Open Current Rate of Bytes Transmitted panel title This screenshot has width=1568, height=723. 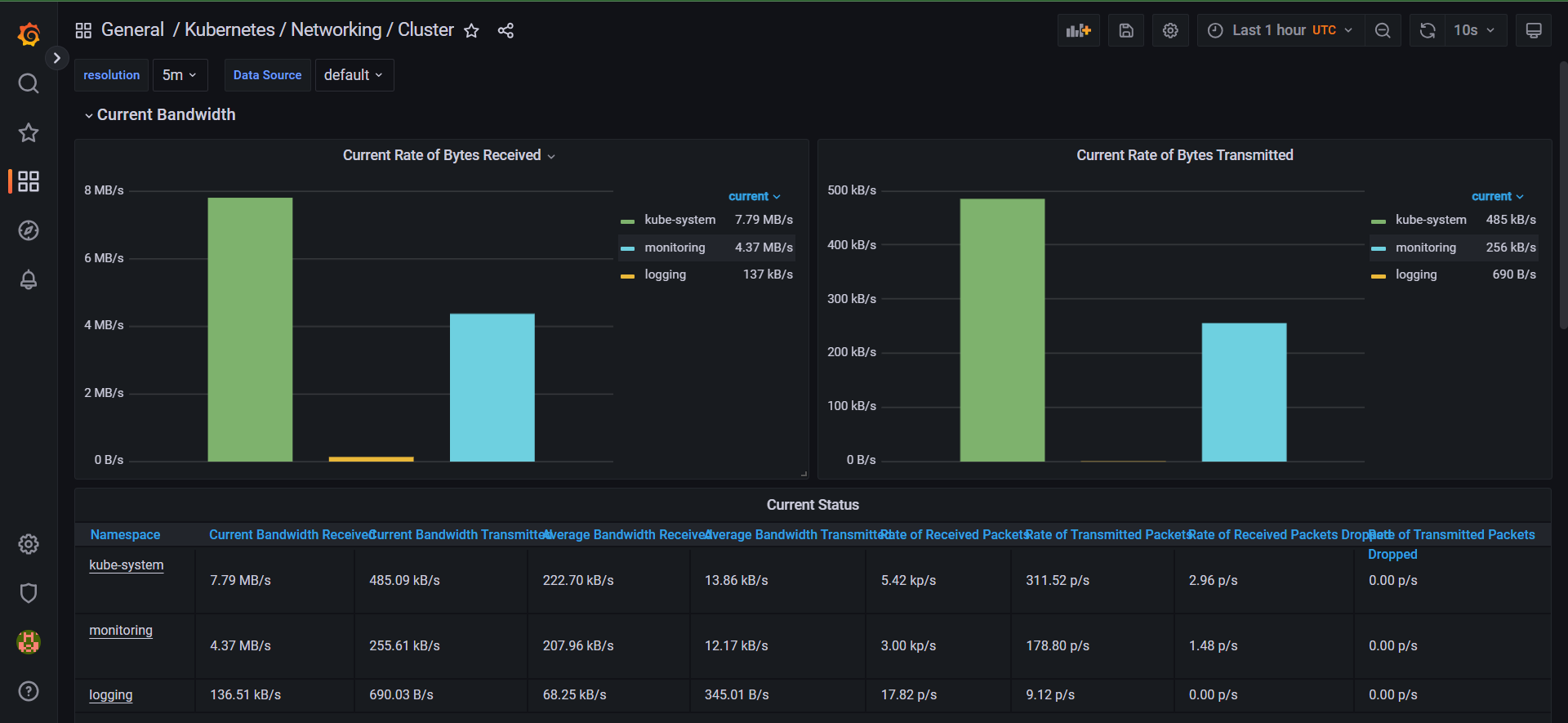click(1184, 155)
